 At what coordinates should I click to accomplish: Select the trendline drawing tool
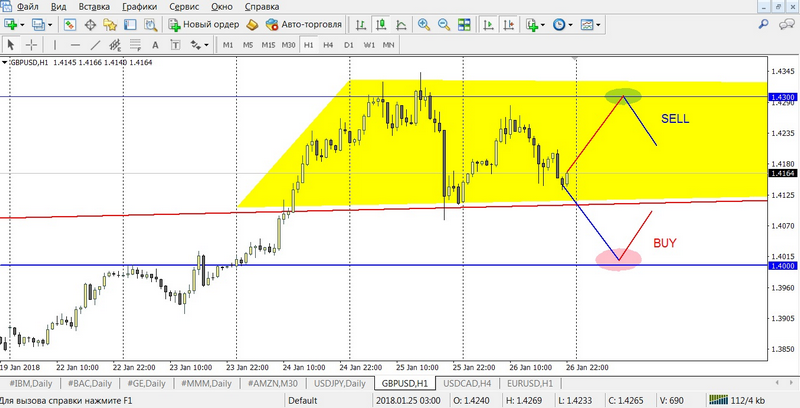(97, 45)
